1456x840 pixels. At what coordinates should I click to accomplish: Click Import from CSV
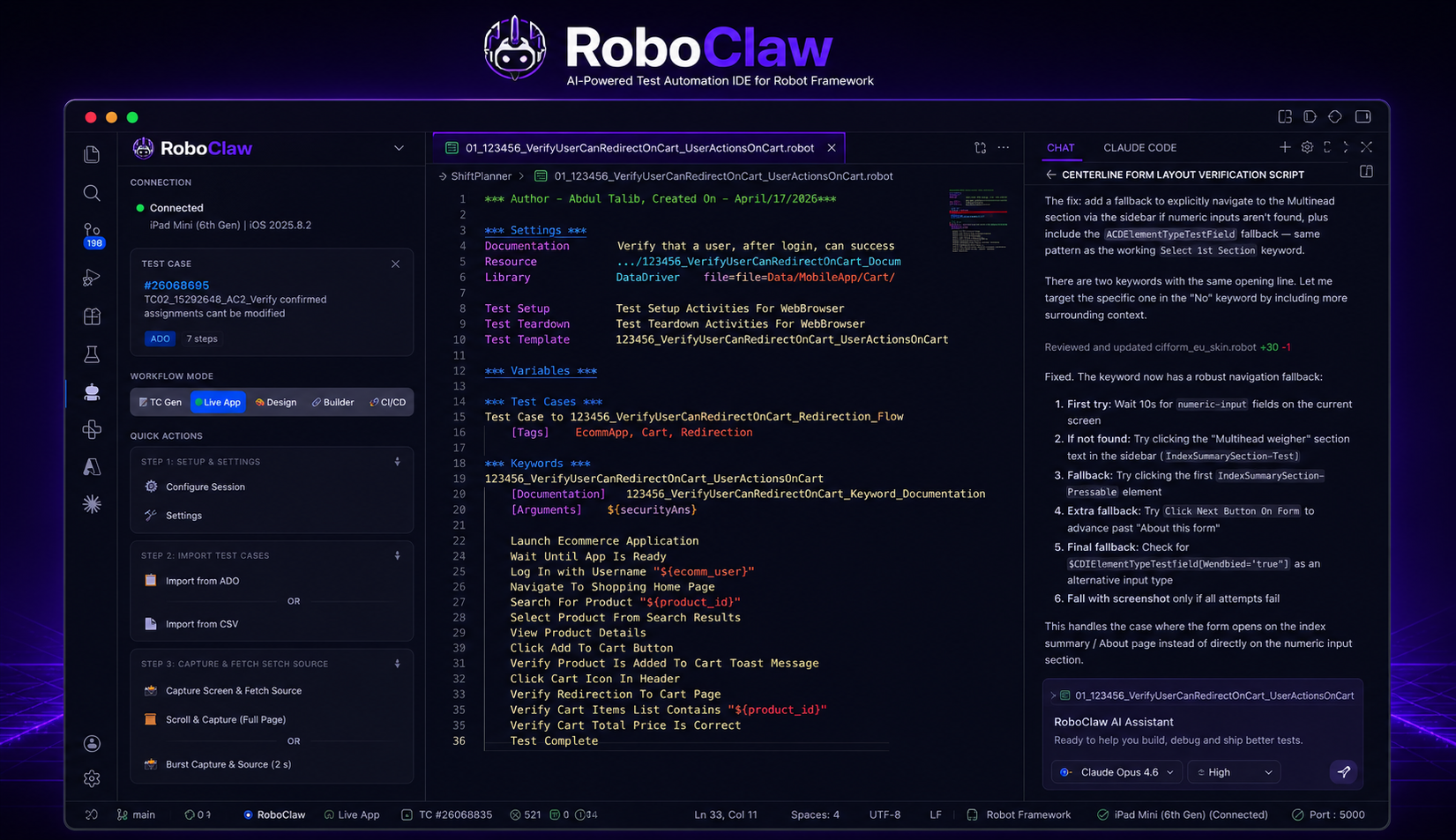(x=202, y=624)
